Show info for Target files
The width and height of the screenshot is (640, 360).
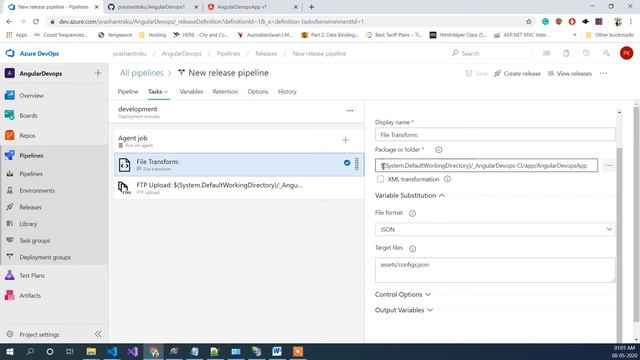coord(412,249)
